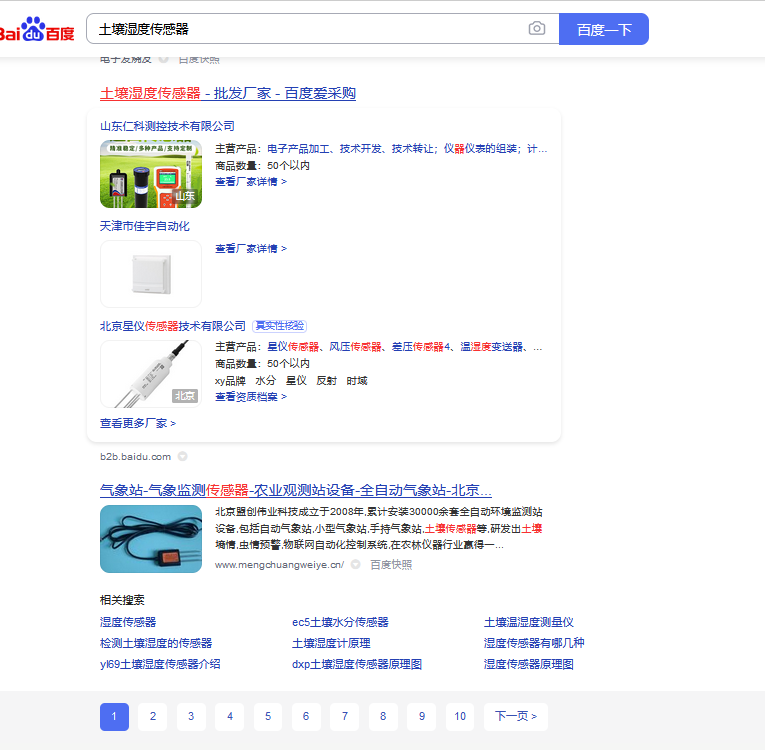Search related term 土壤温湿度测量仪
Image resolution: width=765 pixels, height=750 pixels.
point(528,622)
